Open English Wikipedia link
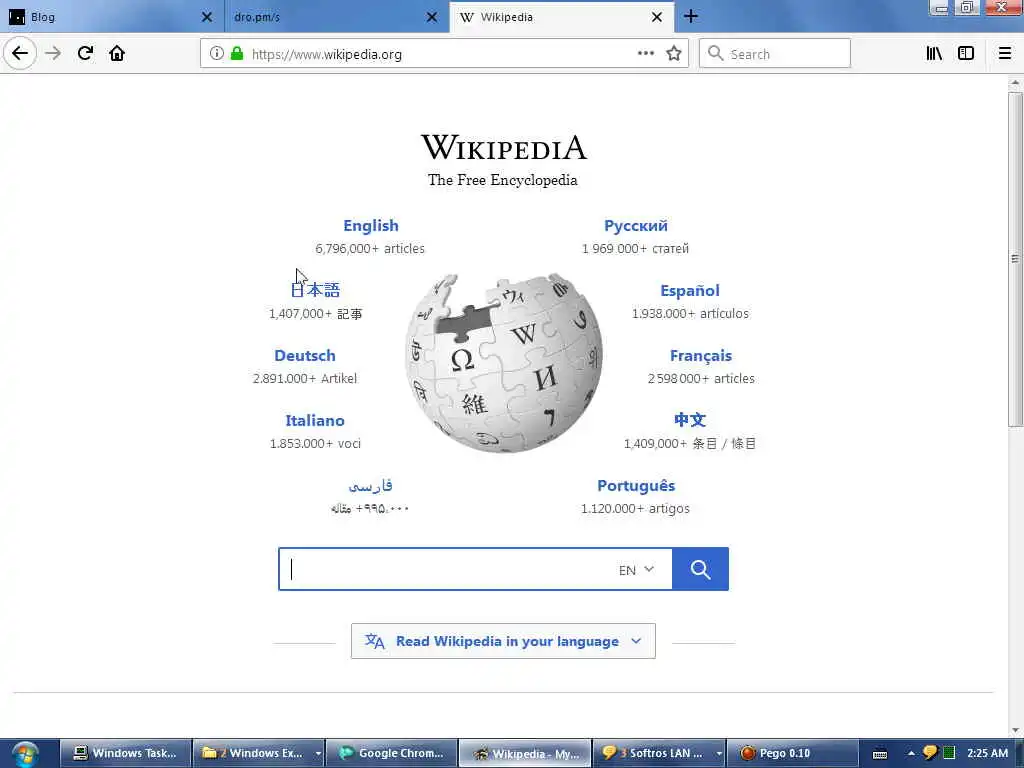The image size is (1024, 768). (371, 226)
